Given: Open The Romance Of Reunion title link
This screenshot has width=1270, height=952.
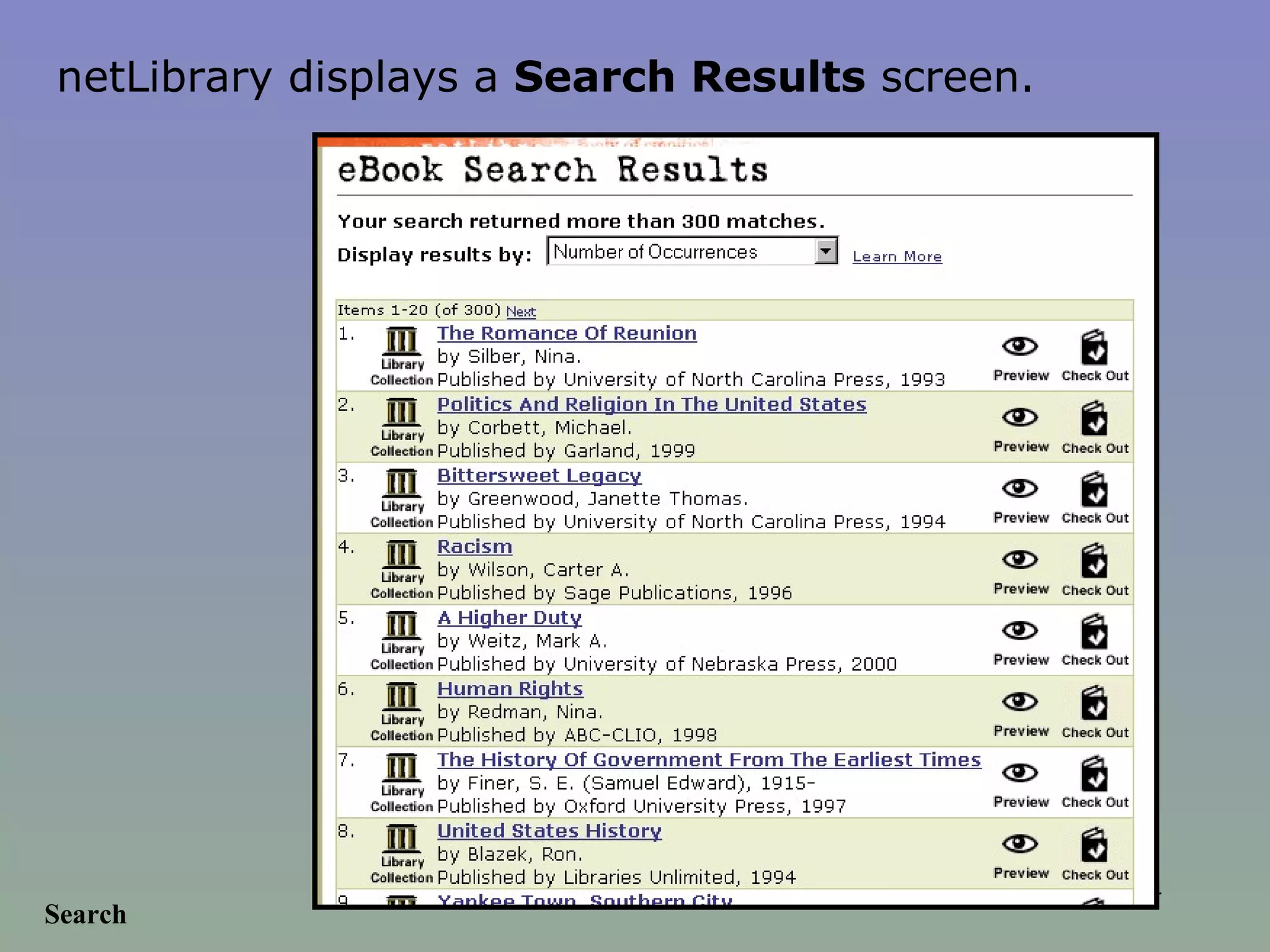Looking at the screenshot, I should [567, 333].
